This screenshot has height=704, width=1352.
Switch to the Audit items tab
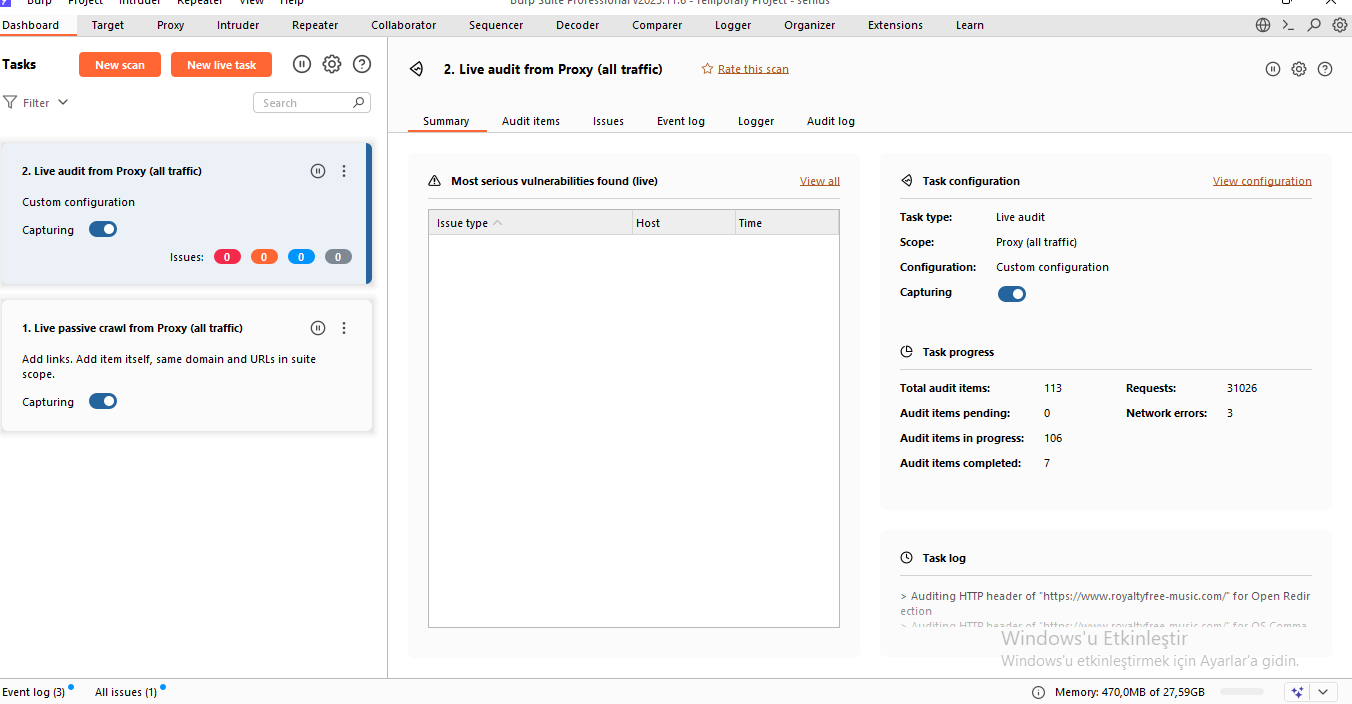530,121
